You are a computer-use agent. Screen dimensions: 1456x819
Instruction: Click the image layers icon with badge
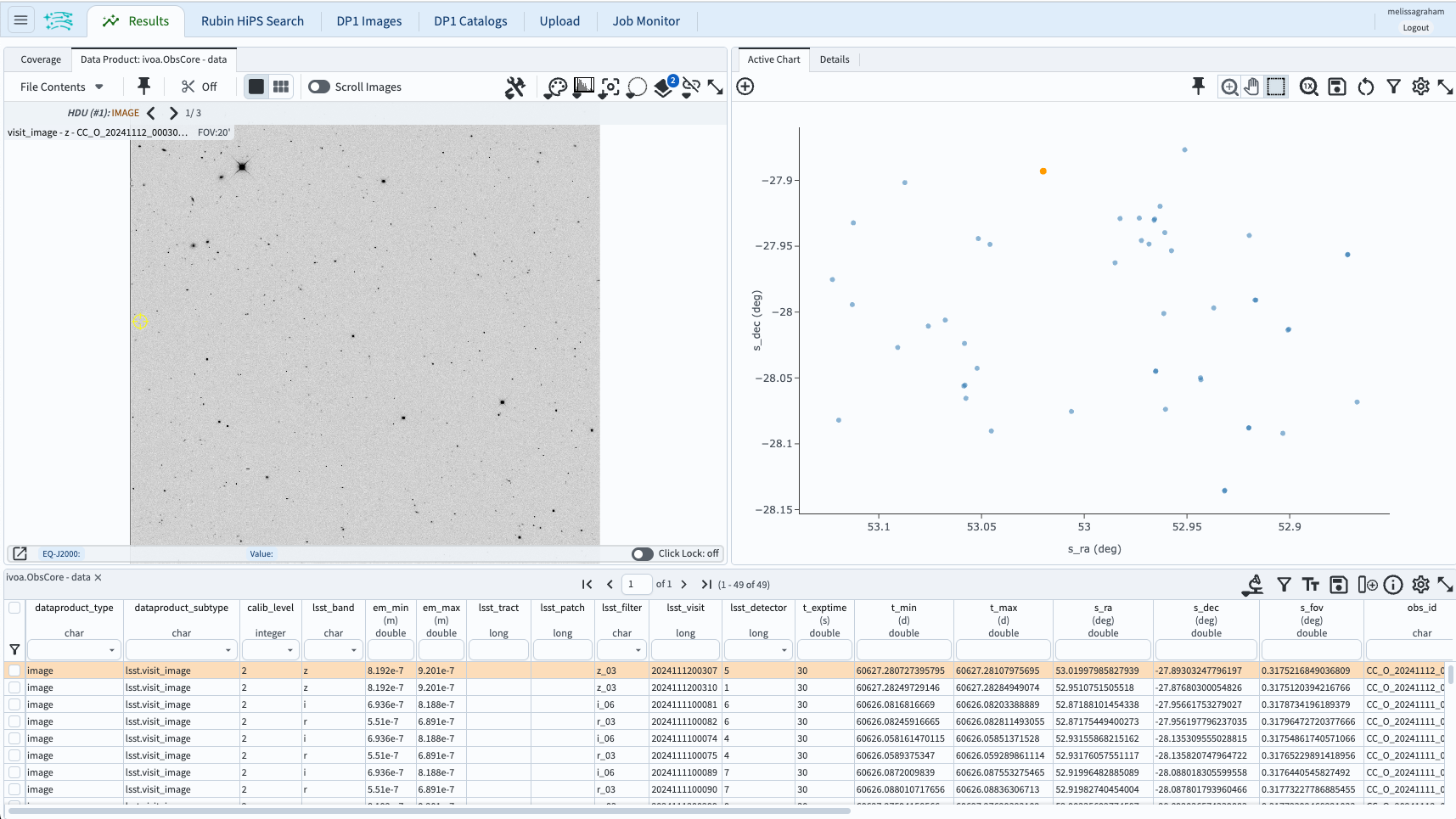tap(665, 87)
